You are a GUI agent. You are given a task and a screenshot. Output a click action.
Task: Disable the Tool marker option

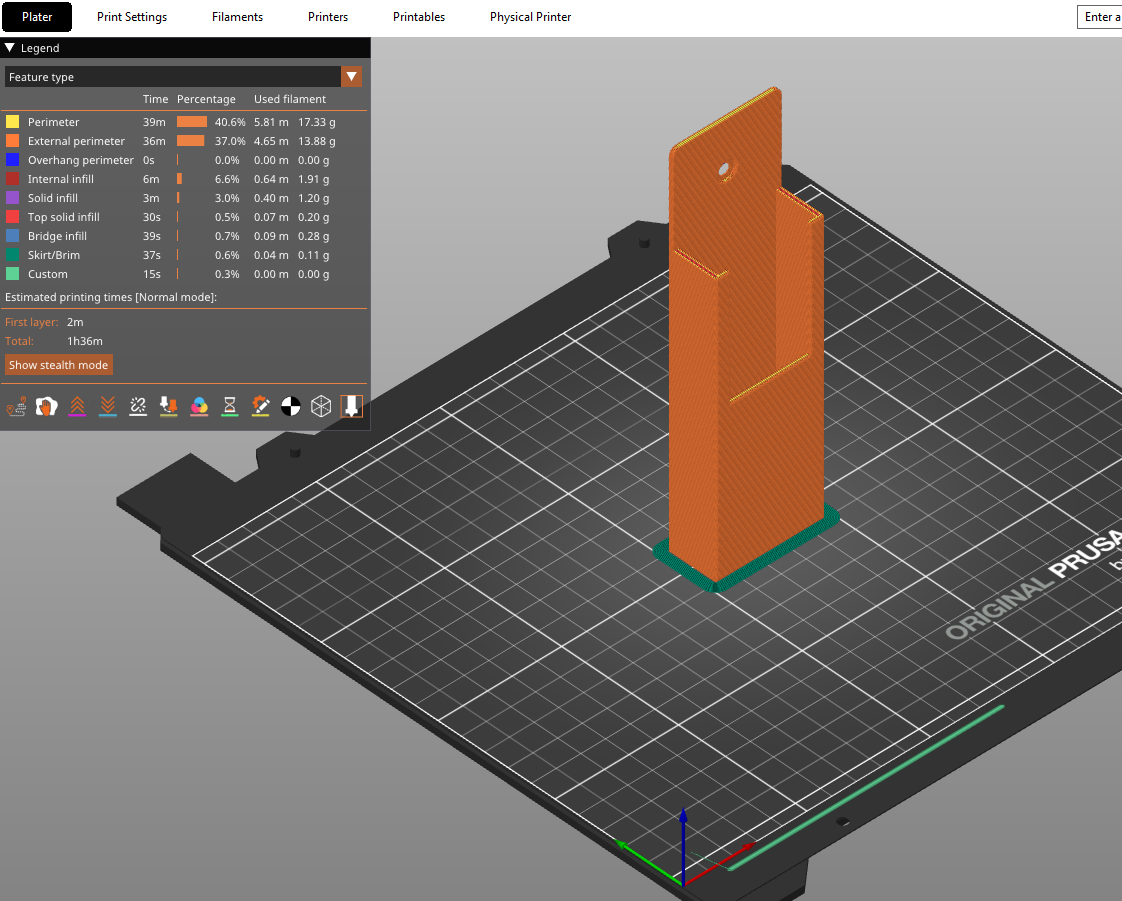pyautogui.click(x=351, y=406)
